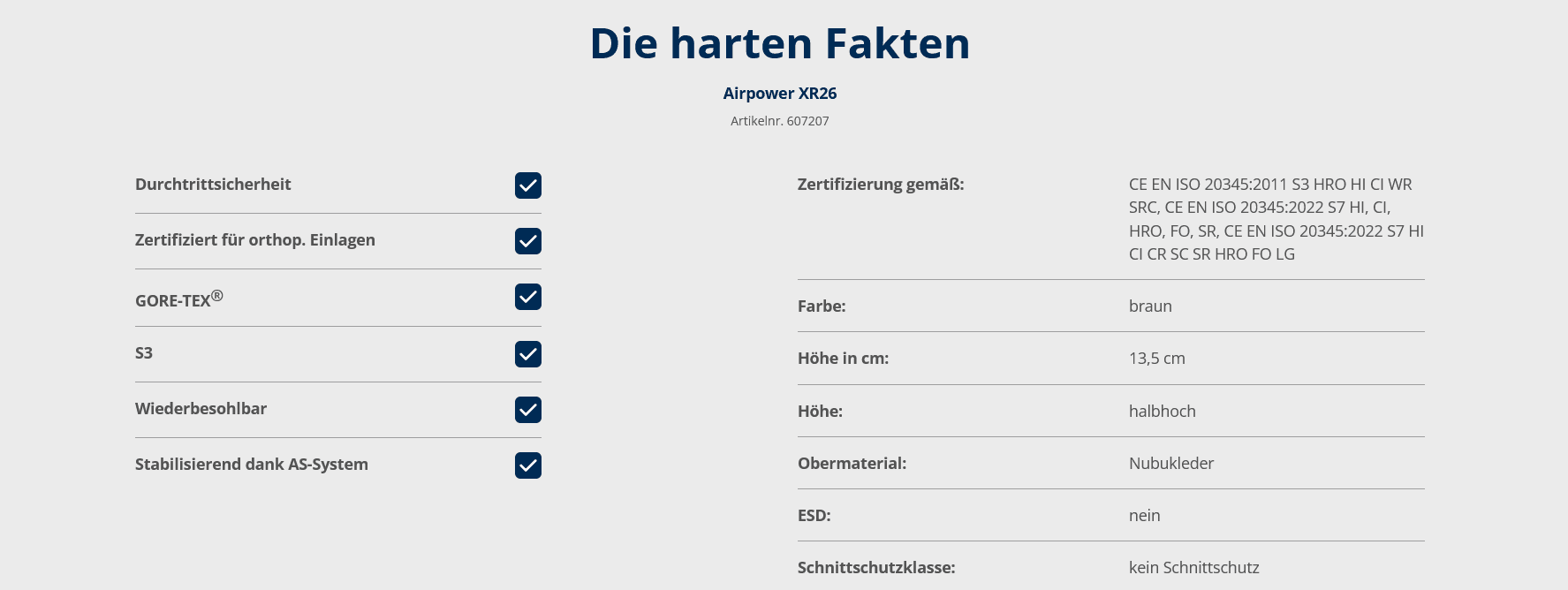Click the Stabilisierend dank AS-System checkmark
1568x590 pixels.
click(x=528, y=465)
